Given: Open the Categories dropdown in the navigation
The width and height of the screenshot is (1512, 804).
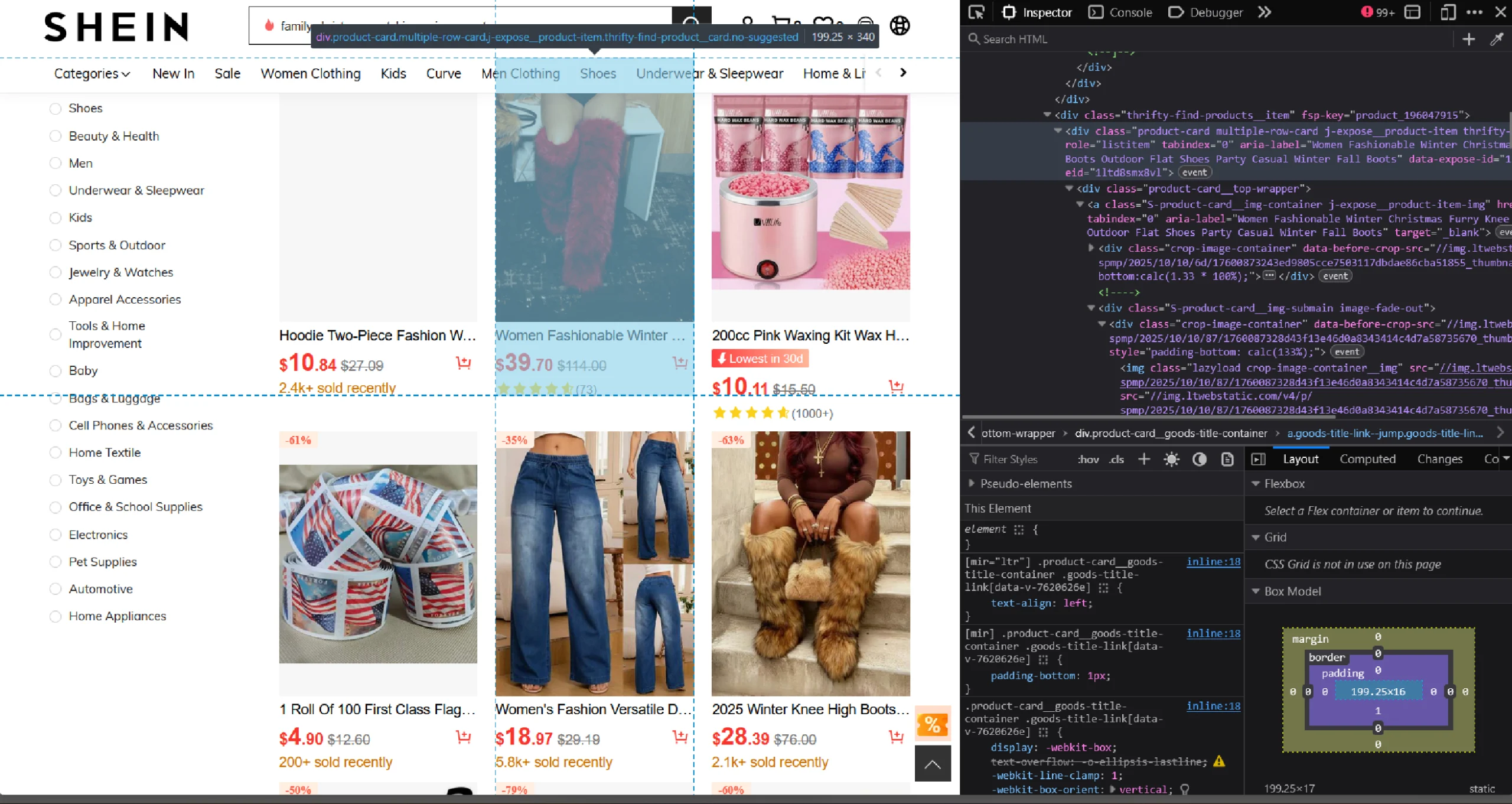Looking at the screenshot, I should click(92, 74).
